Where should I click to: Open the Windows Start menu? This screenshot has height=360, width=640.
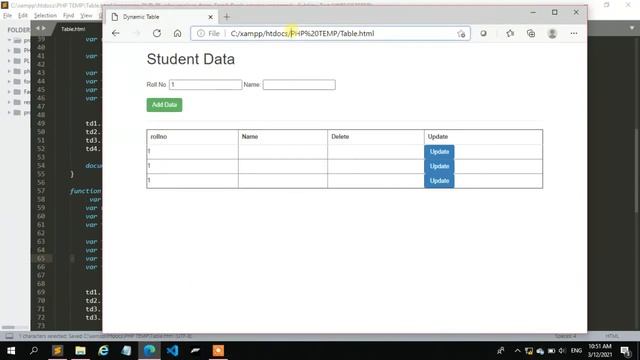point(11,351)
